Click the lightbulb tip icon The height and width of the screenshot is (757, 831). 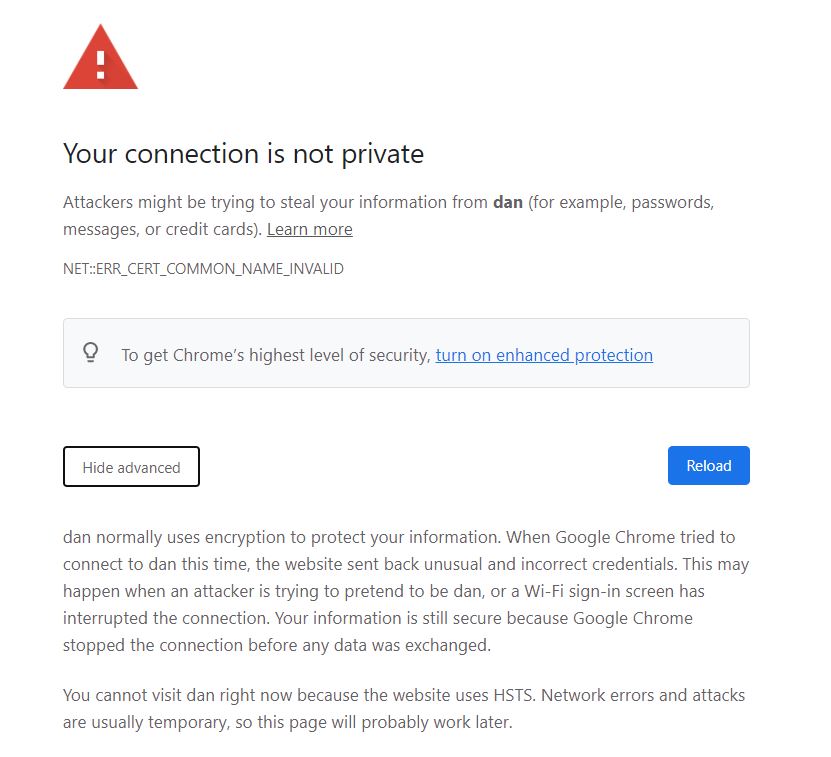(91, 352)
